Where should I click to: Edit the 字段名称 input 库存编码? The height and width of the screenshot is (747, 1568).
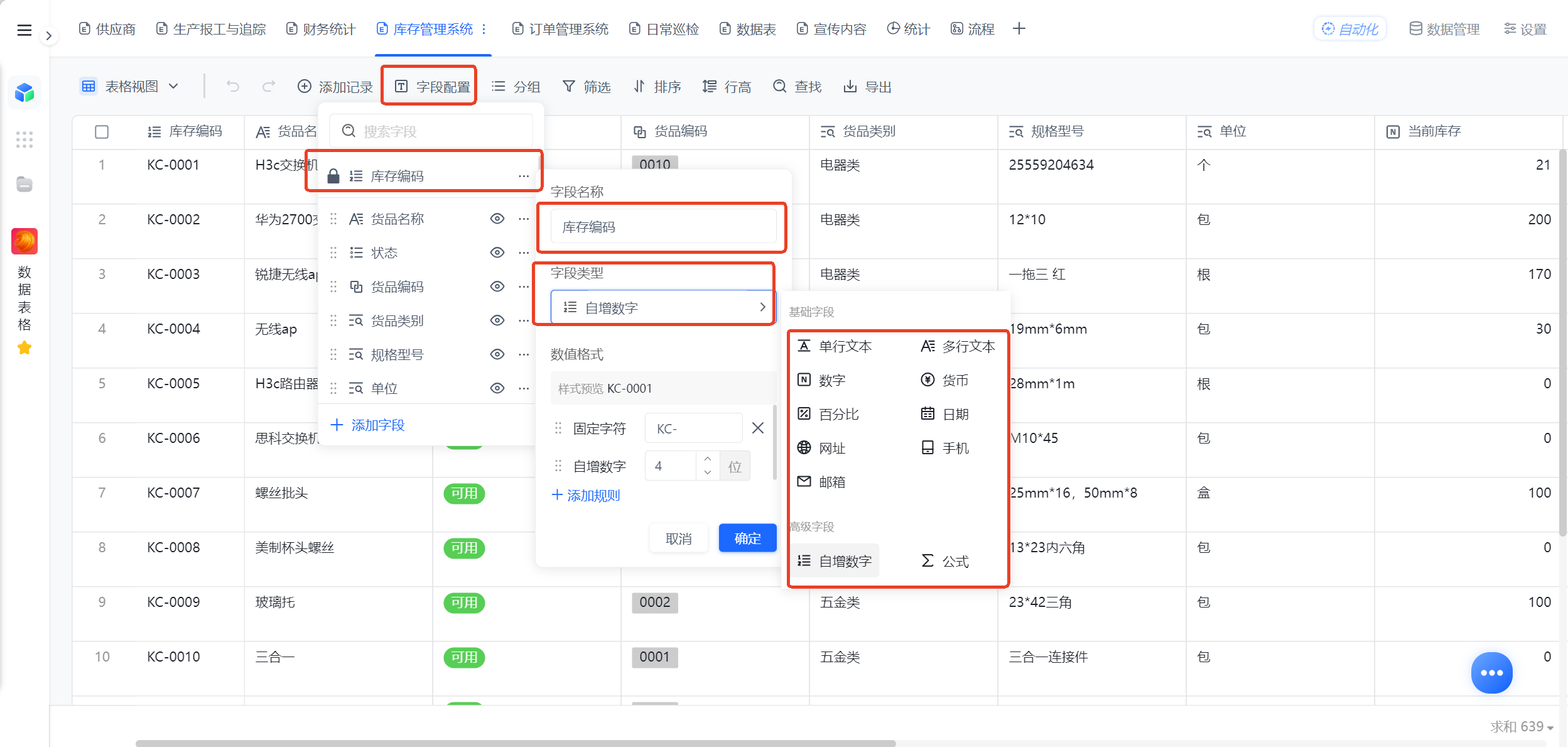click(x=663, y=227)
